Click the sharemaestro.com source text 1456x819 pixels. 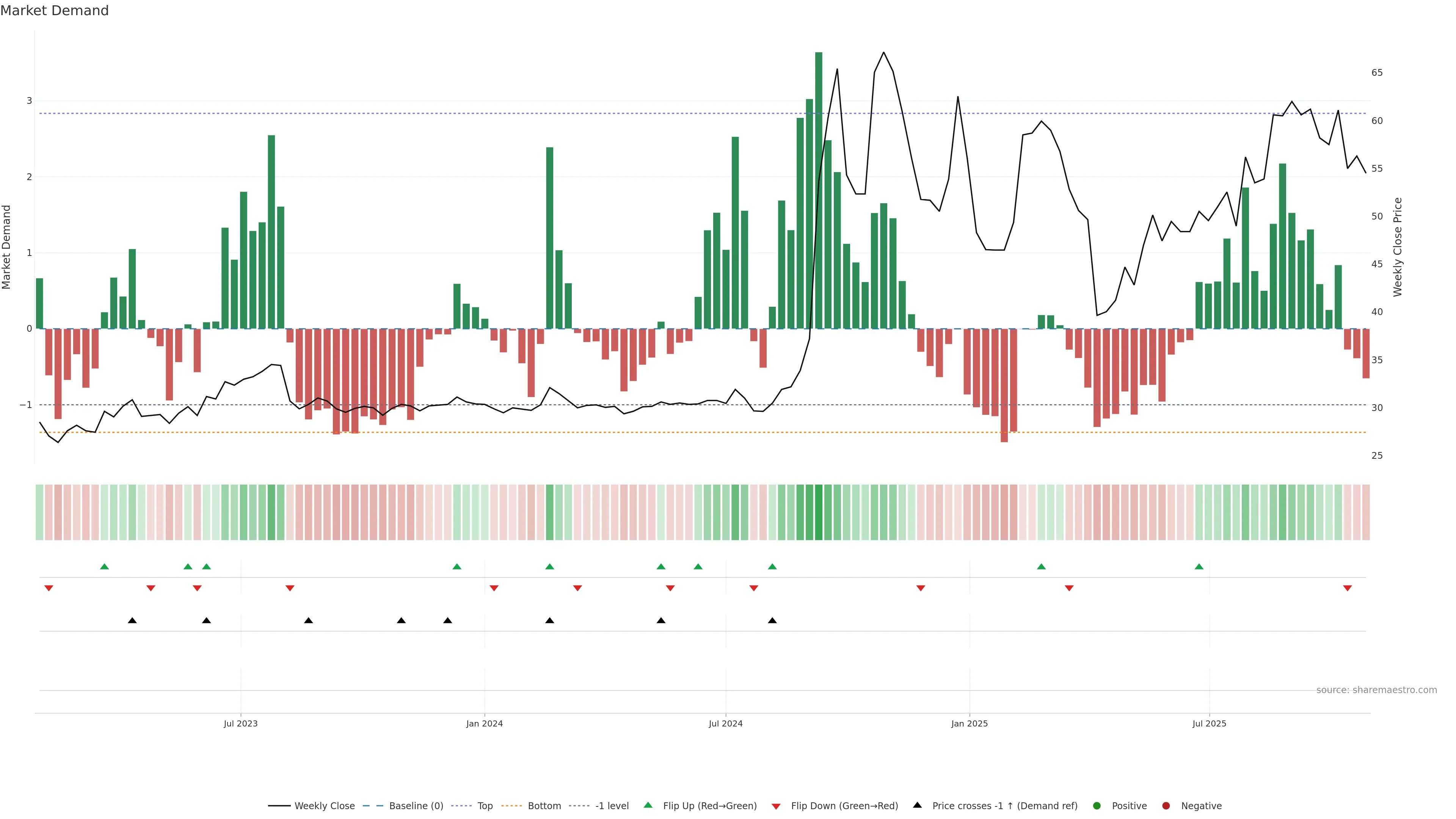click(1376, 690)
